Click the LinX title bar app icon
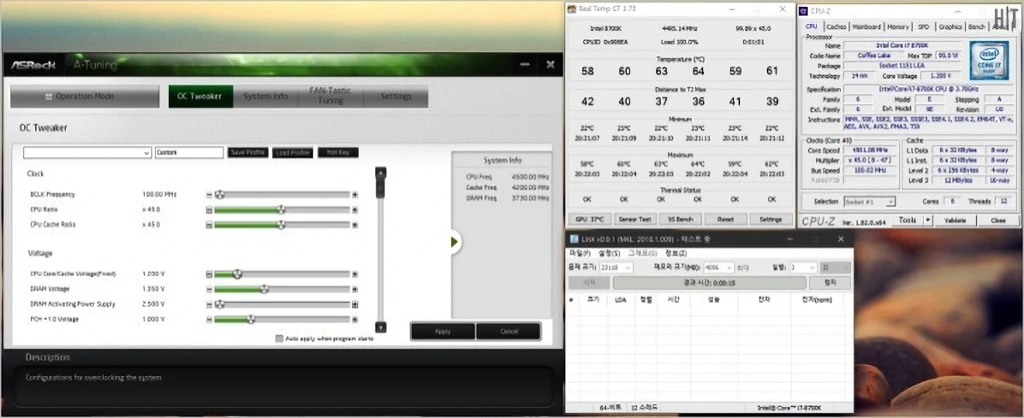This screenshot has width=1024, height=418. tap(574, 239)
